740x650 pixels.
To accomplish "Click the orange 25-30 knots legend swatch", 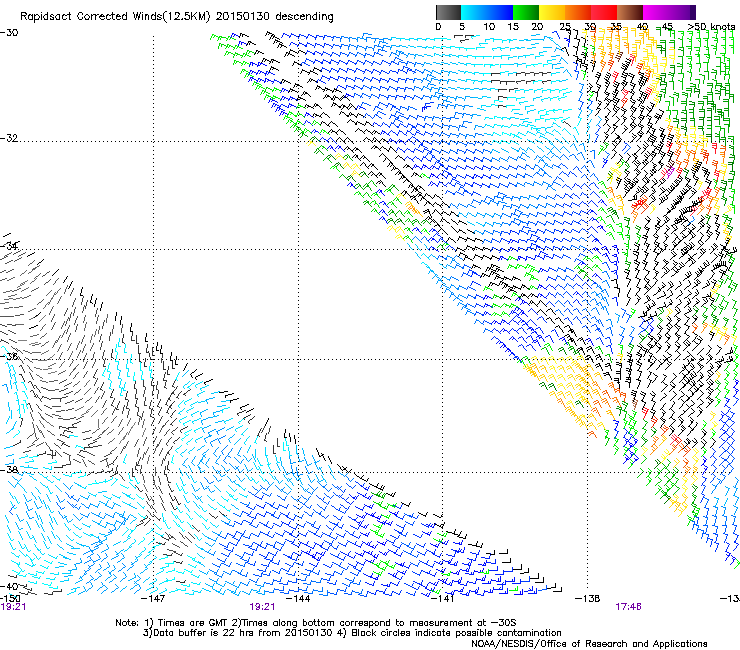I will click(578, 12).
